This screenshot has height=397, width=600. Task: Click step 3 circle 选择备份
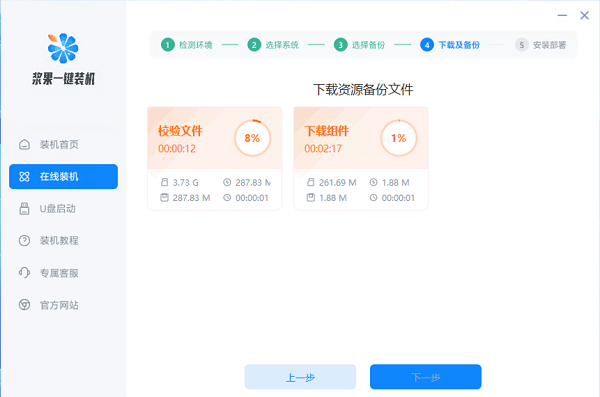(x=341, y=45)
